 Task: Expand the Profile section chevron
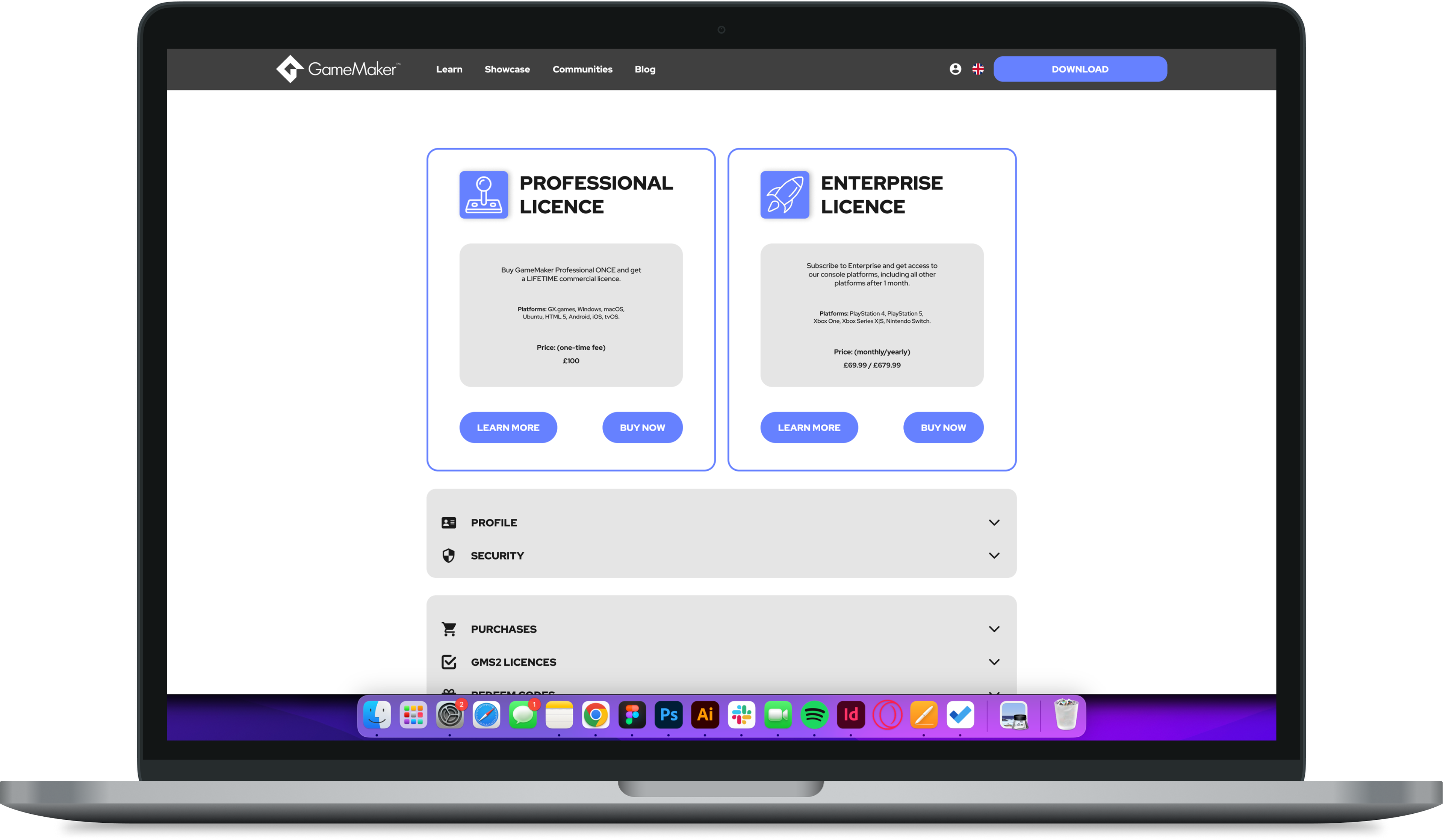[x=994, y=523]
